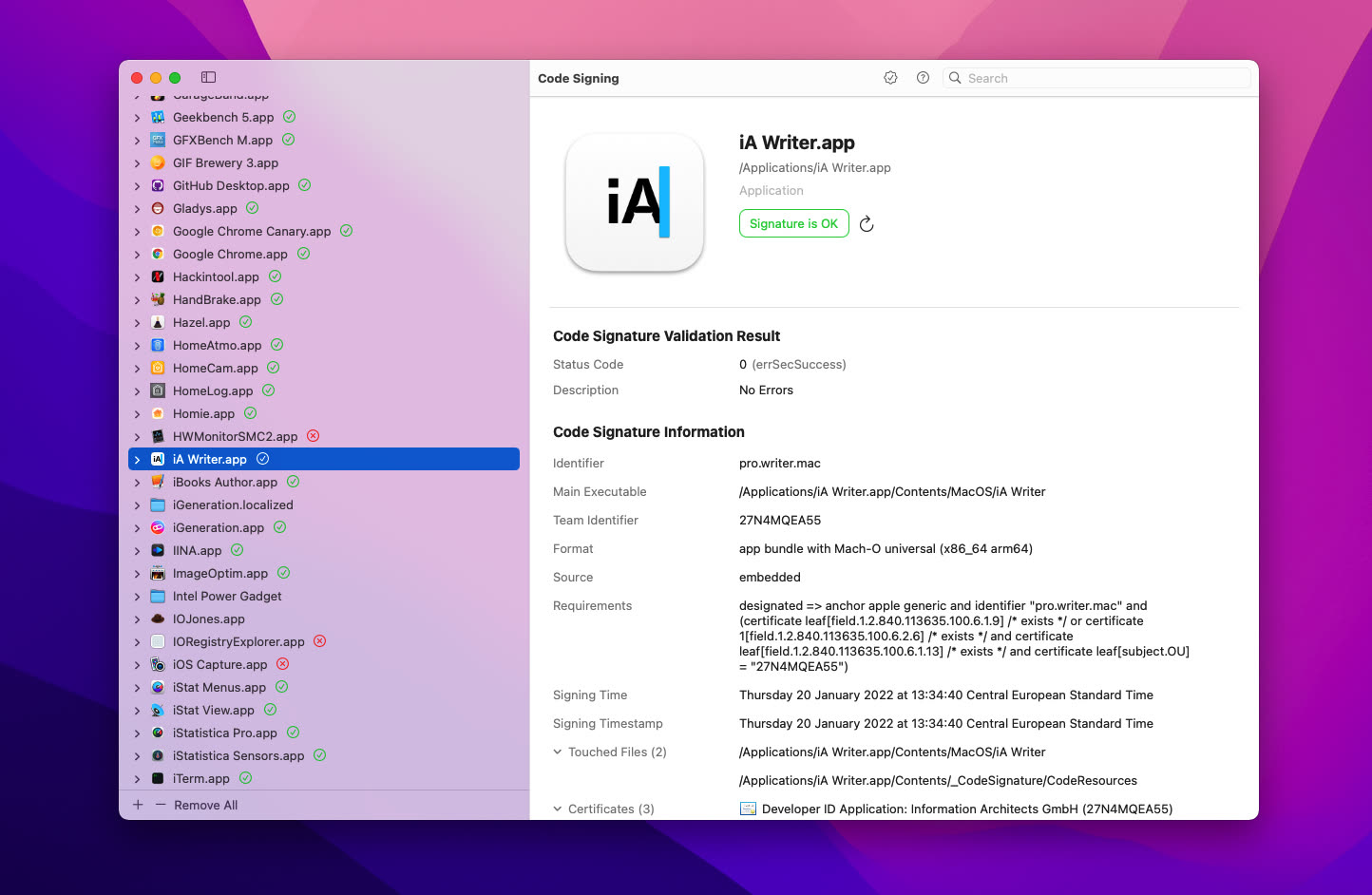Click Remove All at the sidebar bottom
The height and width of the screenshot is (895, 1372).
coord(206,805)
